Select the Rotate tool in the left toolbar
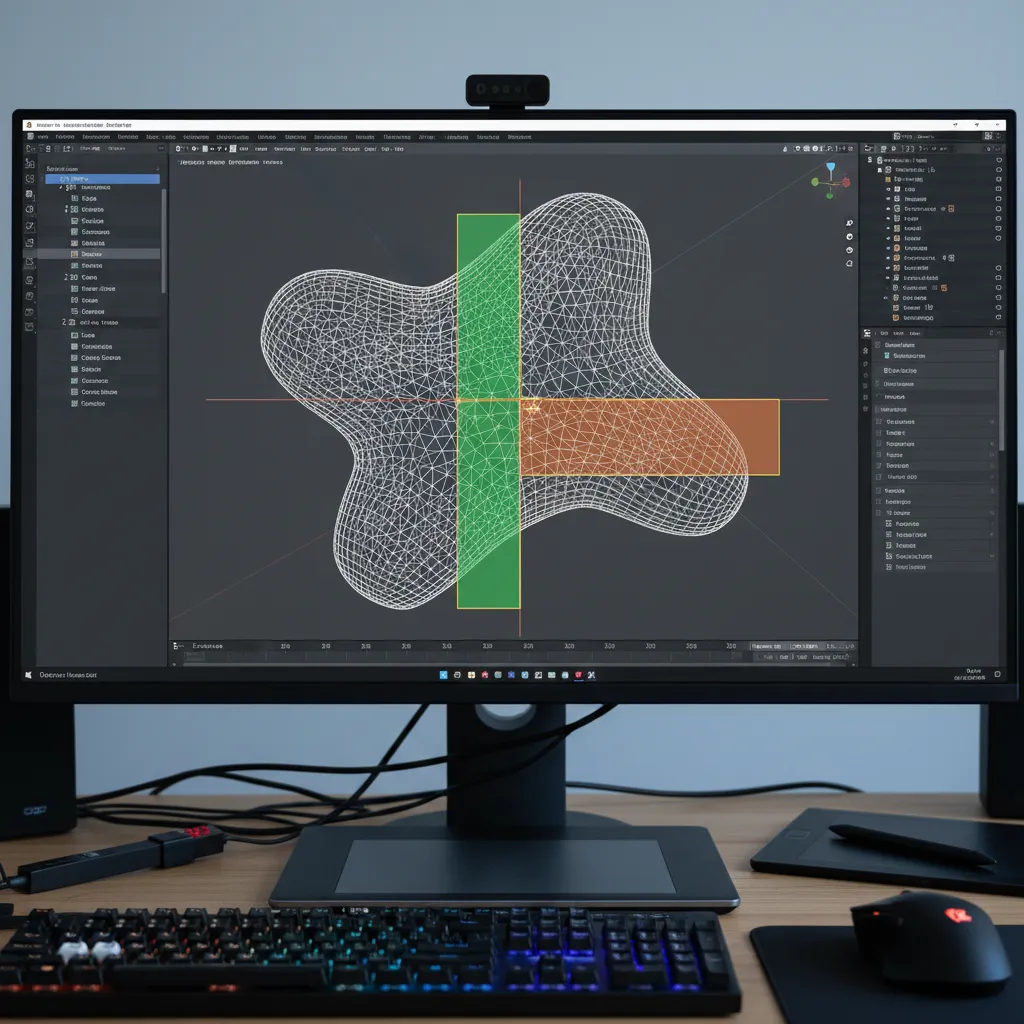Image resolution: width=1024 pixels, height=1024 pixels. pyautogui.click(x=31, y=215)
